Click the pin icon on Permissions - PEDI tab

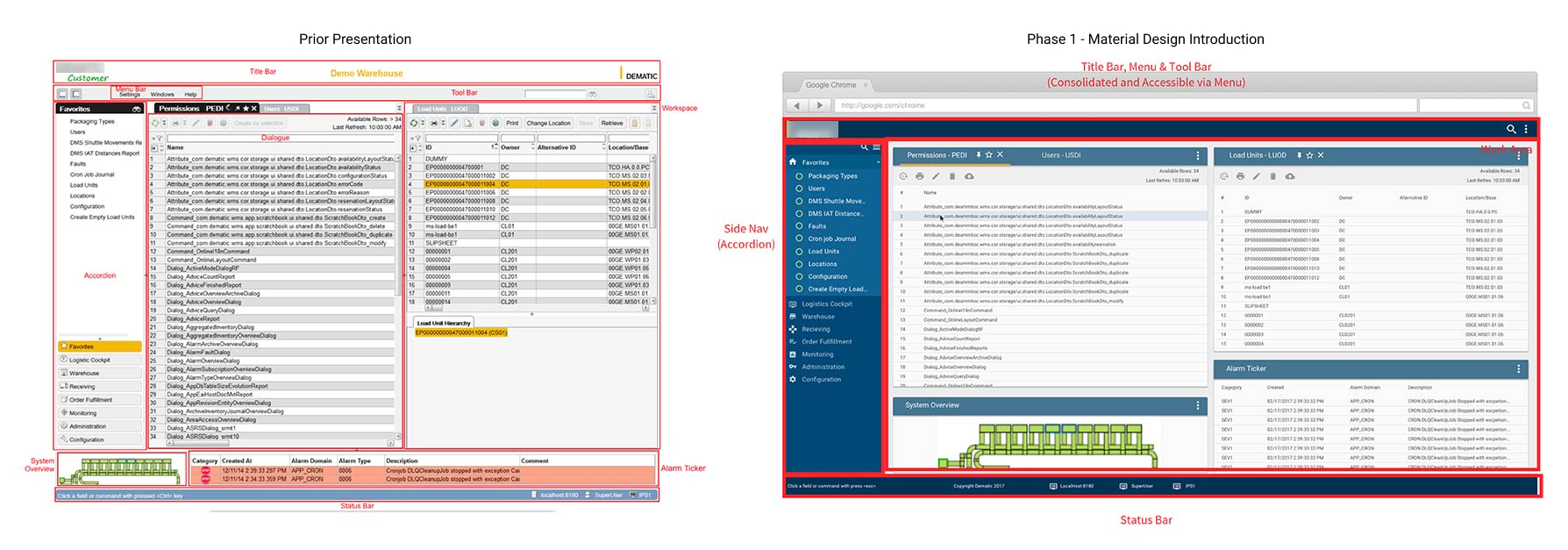click(979, 155)
